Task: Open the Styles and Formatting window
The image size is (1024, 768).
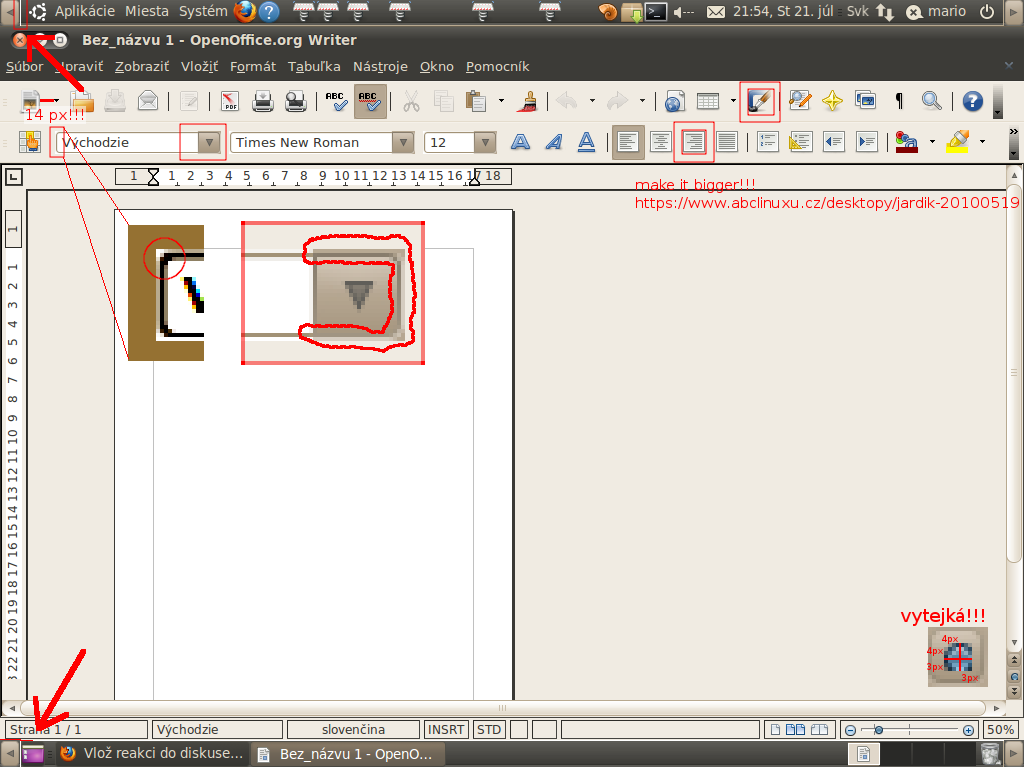Action: pyautogui.click(x=30, y=142)
